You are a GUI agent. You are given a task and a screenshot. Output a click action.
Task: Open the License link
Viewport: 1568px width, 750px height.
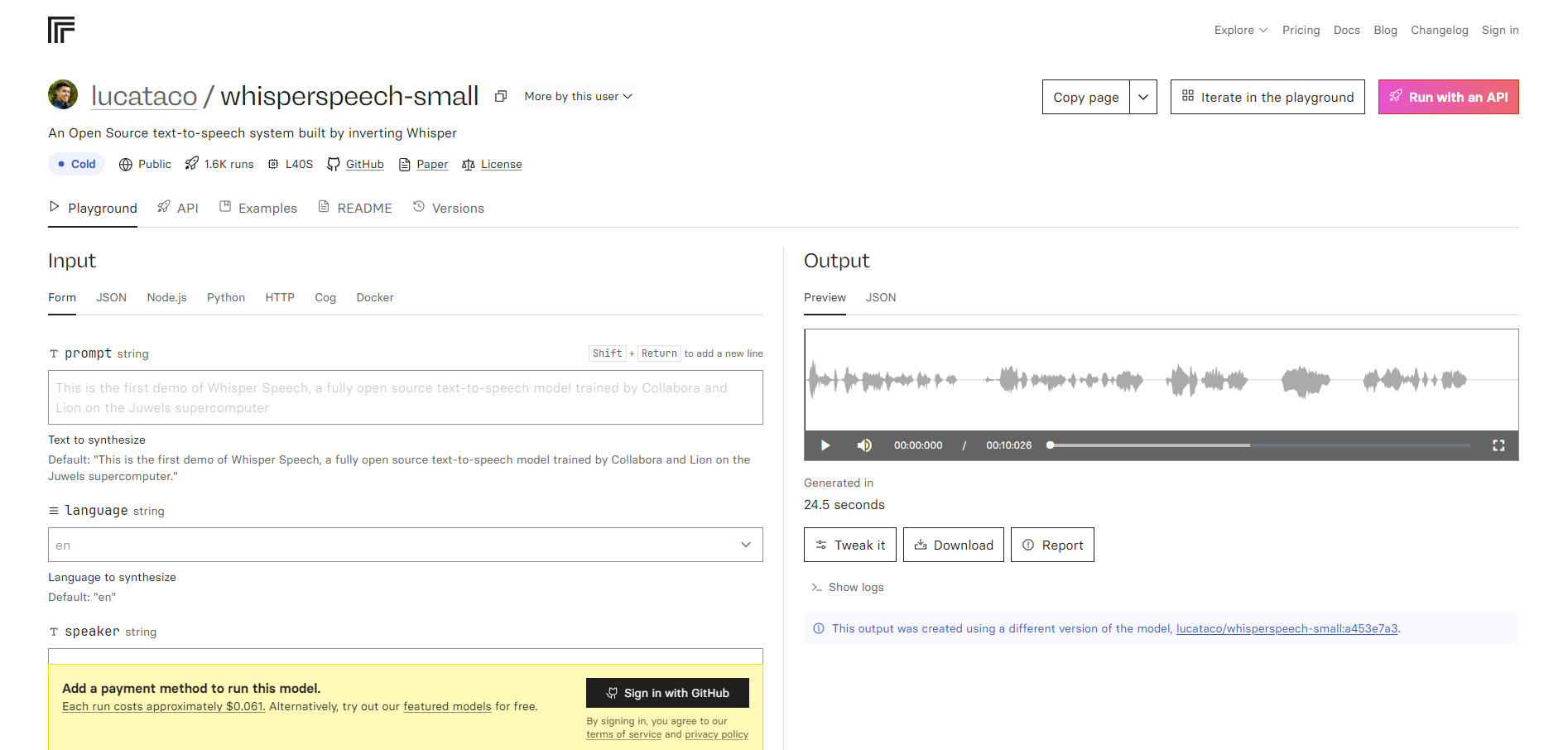point(501,164)
